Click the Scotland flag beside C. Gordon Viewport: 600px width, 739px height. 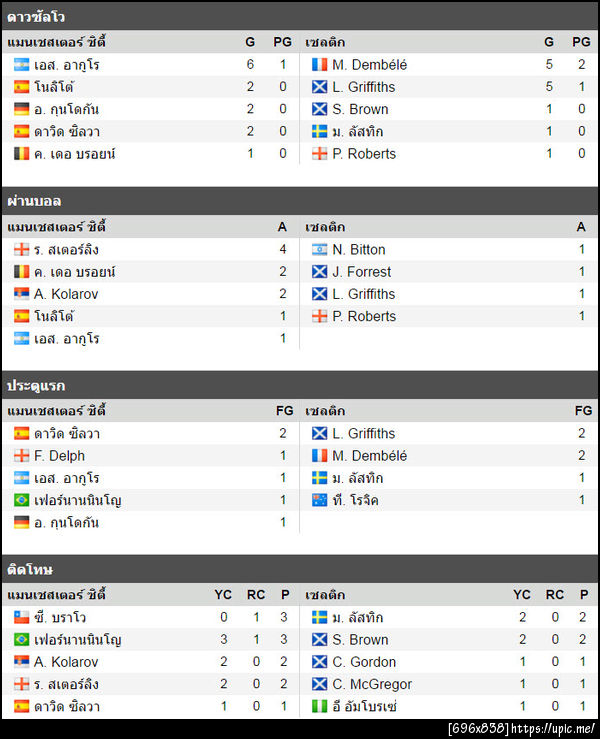point(320,662)
